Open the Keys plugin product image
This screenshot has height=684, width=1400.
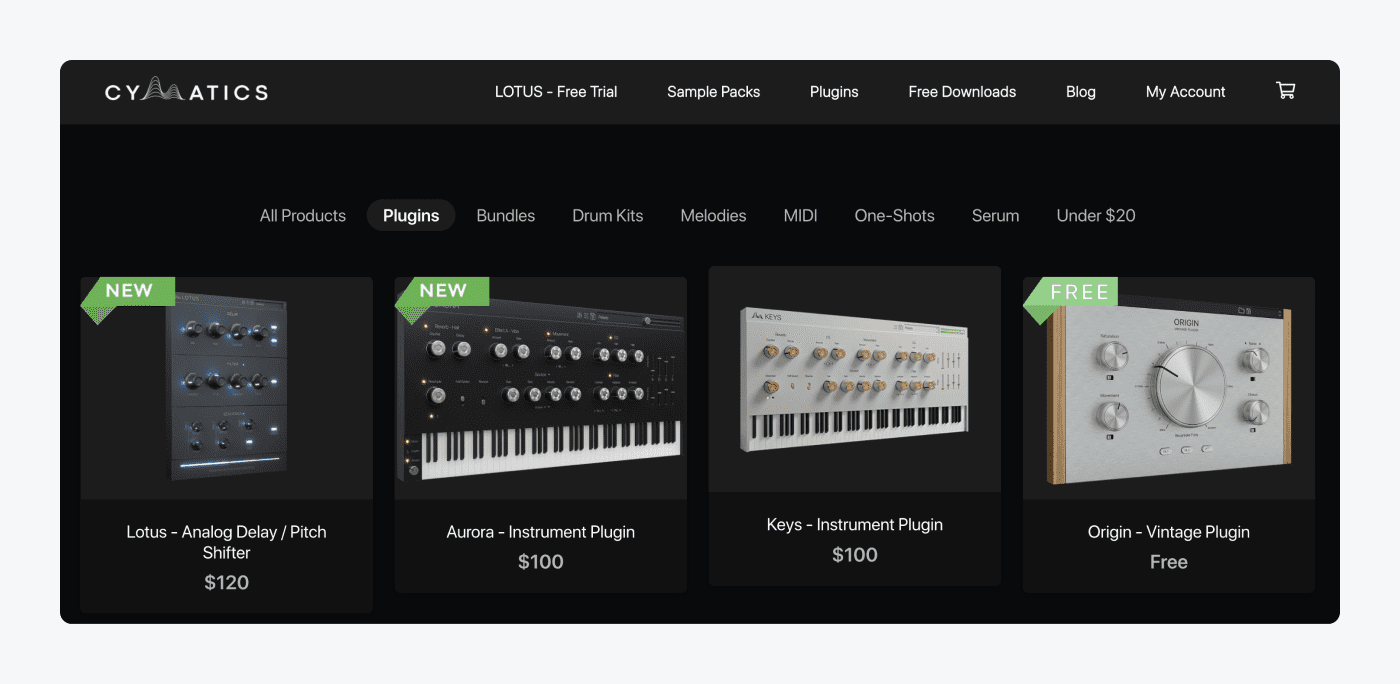855,379
